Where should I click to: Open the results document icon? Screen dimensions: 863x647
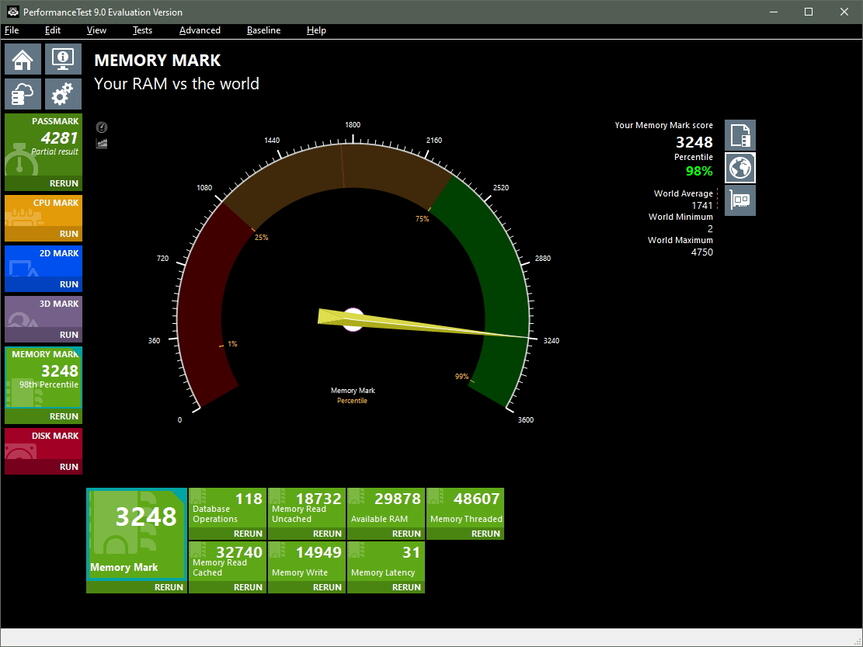point(740,135)
